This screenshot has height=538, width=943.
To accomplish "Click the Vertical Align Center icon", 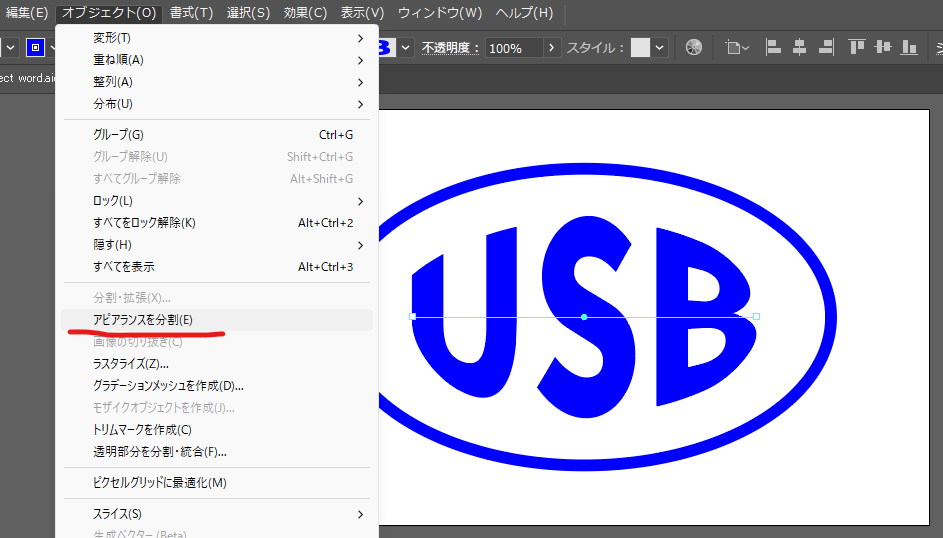I will (883, 47).
